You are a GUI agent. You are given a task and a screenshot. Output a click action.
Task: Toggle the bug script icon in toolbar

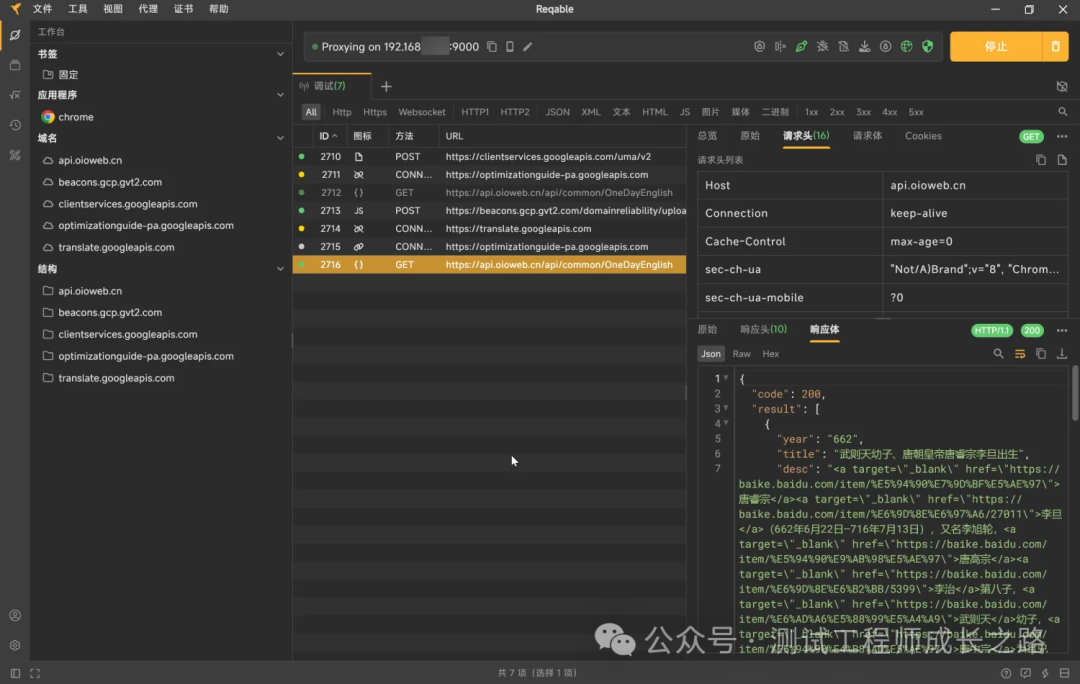[822, 47]
